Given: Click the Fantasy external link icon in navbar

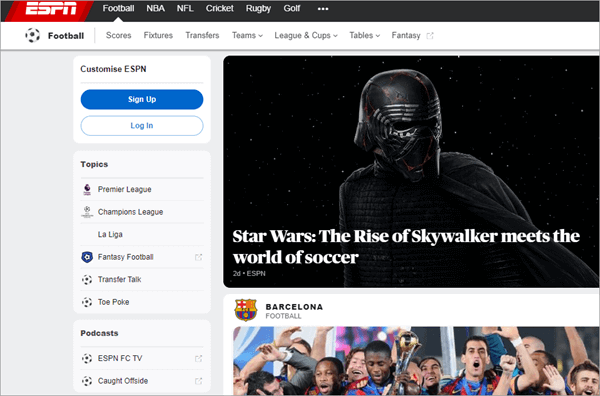Looking at the screenshot, I should (430, 36).
